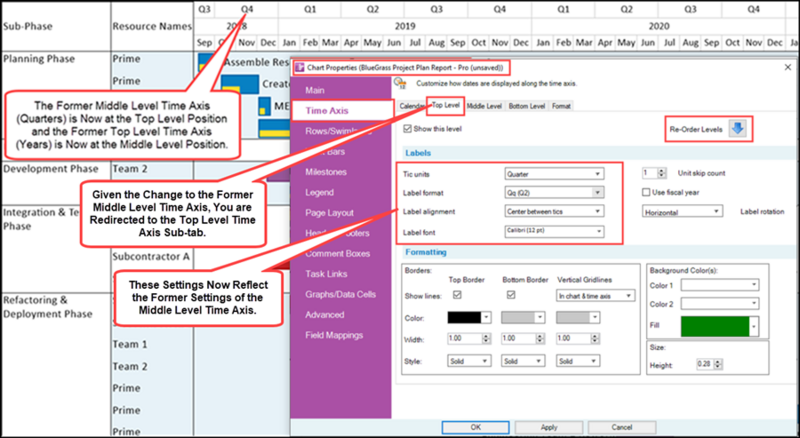The image size is (800, 438).
Task: Click the Chart Properties title bar app icon
Action: [x=299, y=67]
